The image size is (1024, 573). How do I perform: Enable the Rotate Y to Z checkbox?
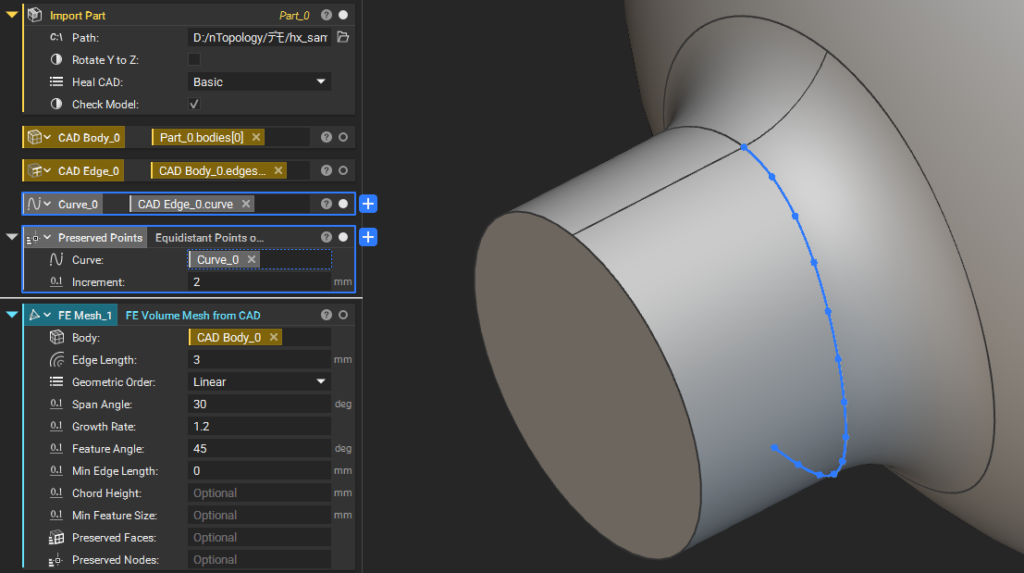click(x=194, y=60)
